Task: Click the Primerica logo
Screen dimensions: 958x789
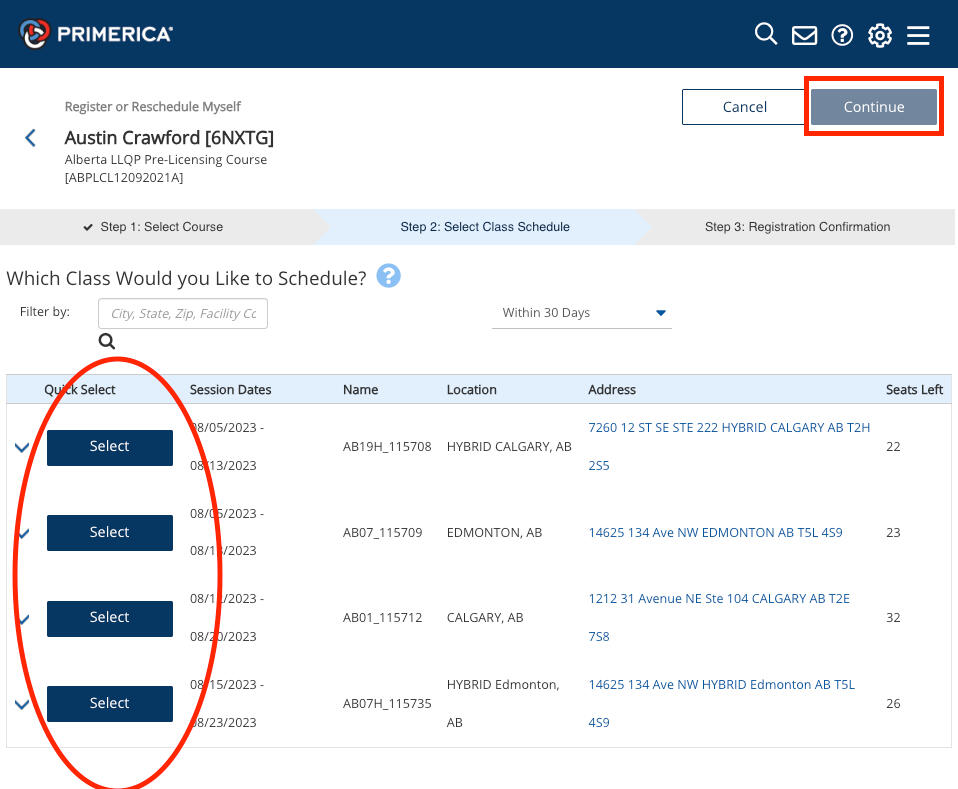Action: point(96,34)
